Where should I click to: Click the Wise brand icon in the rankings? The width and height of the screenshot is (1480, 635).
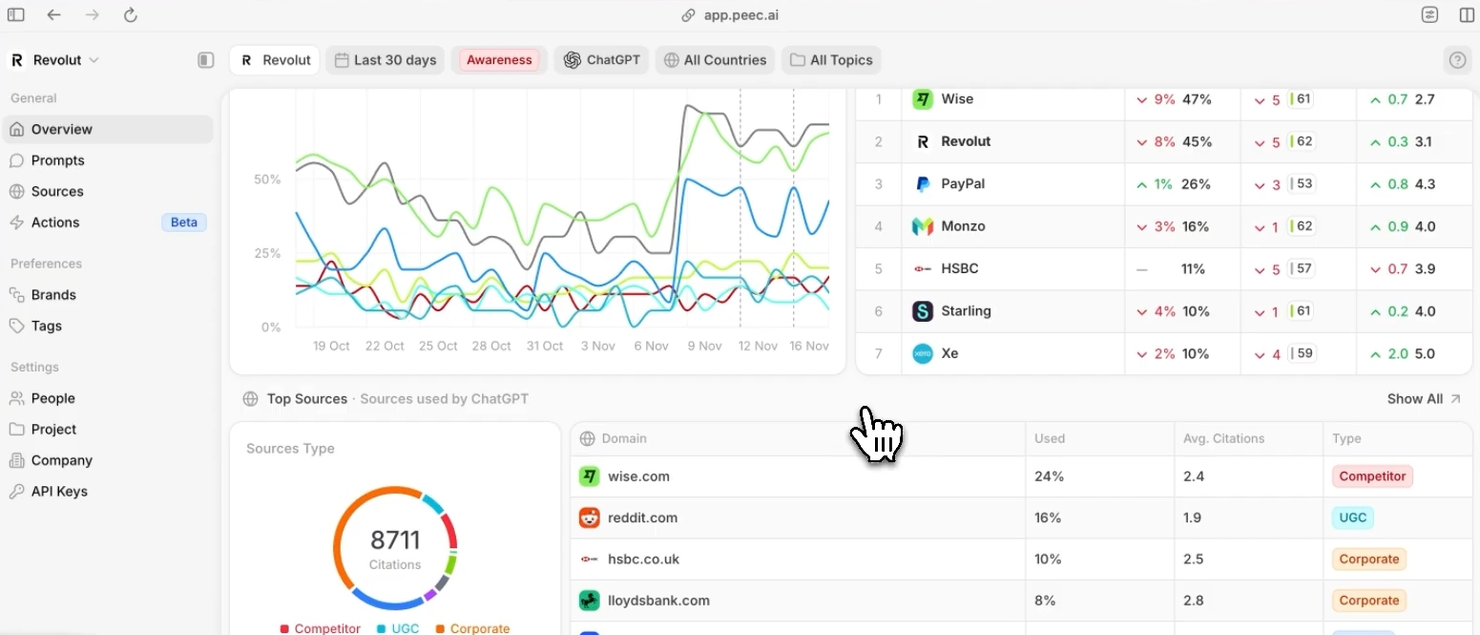[x=921, y=99]
